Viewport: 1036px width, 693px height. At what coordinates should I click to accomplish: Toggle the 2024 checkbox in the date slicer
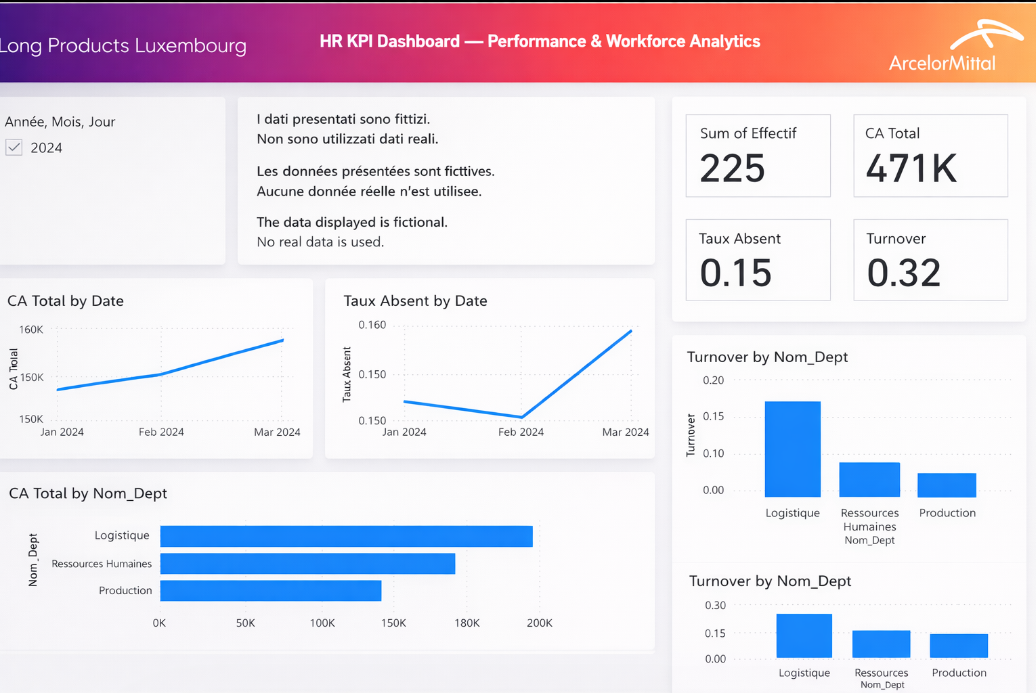14,146
